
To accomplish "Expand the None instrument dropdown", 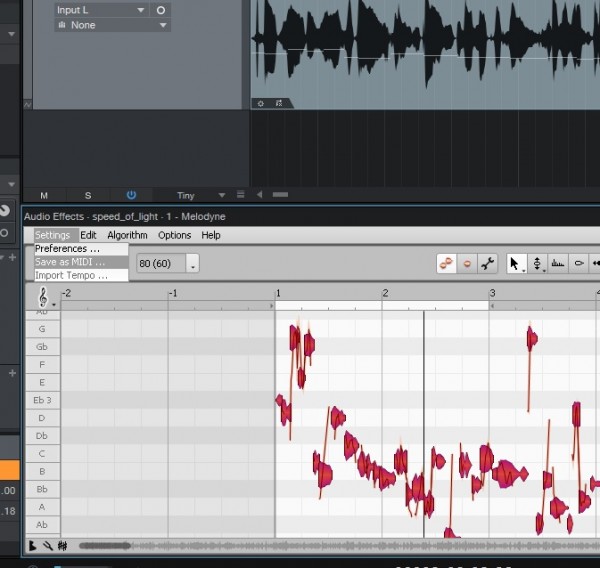I will 111,25.
